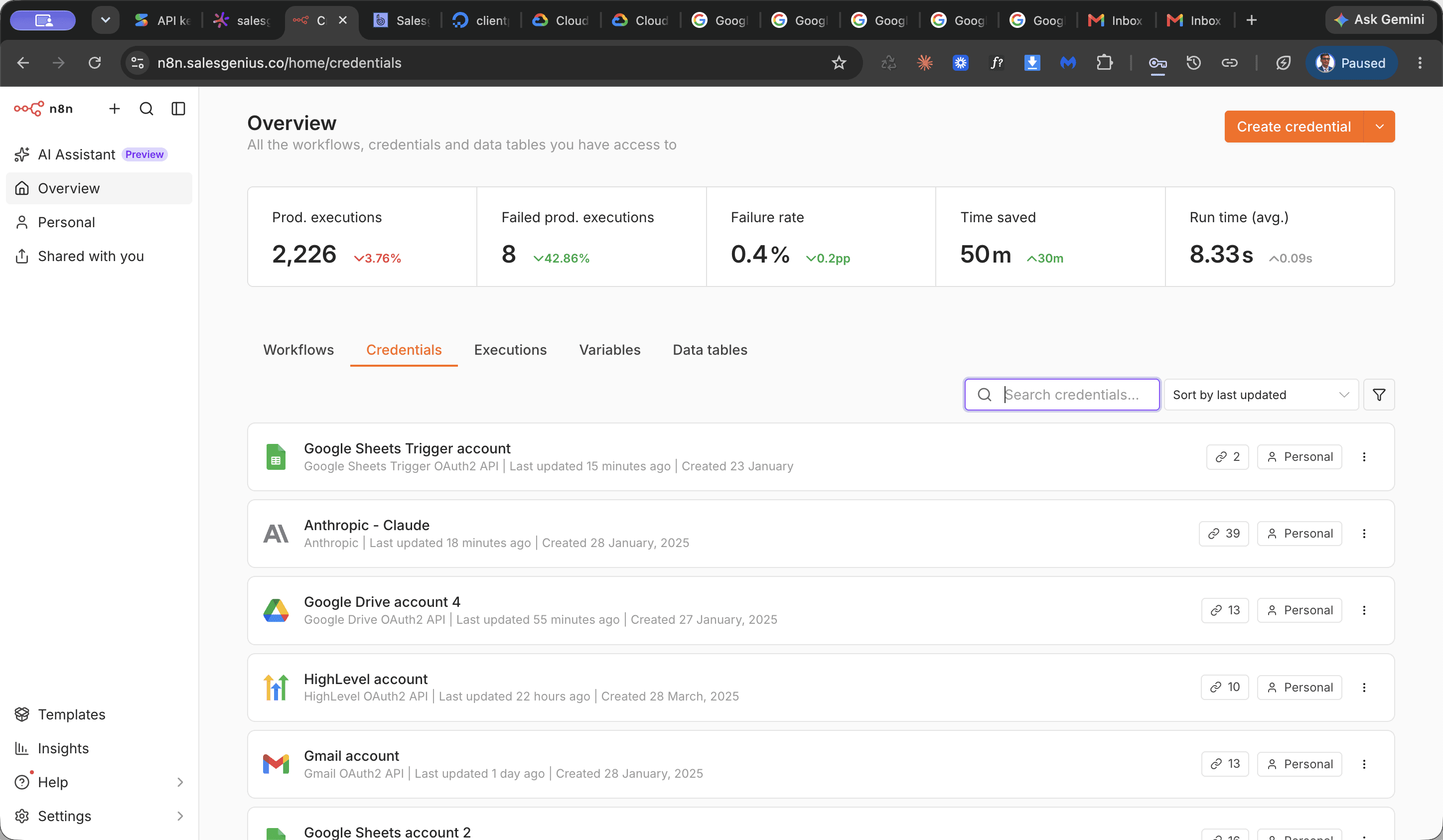
Task: Go to Shared with you
Action: [x=99, y=256]
